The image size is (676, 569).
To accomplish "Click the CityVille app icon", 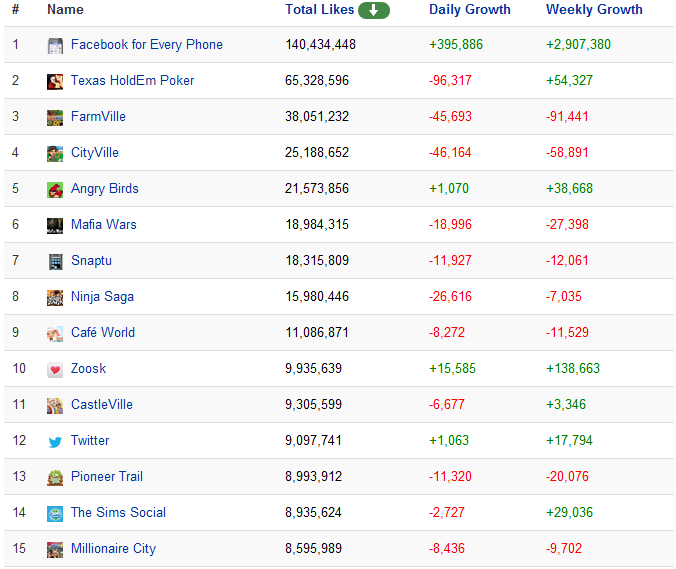I will (55, 153).
